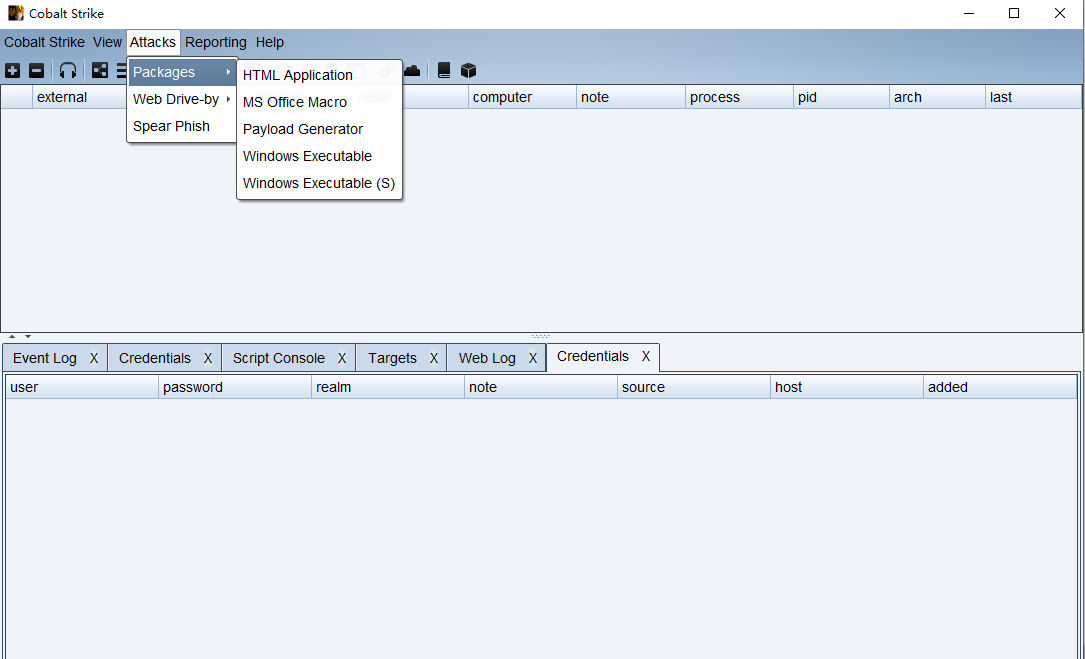This screenshot has width=1085, height=659.
Task: Switch to the Event Log tab
Action: coord(45,358)
